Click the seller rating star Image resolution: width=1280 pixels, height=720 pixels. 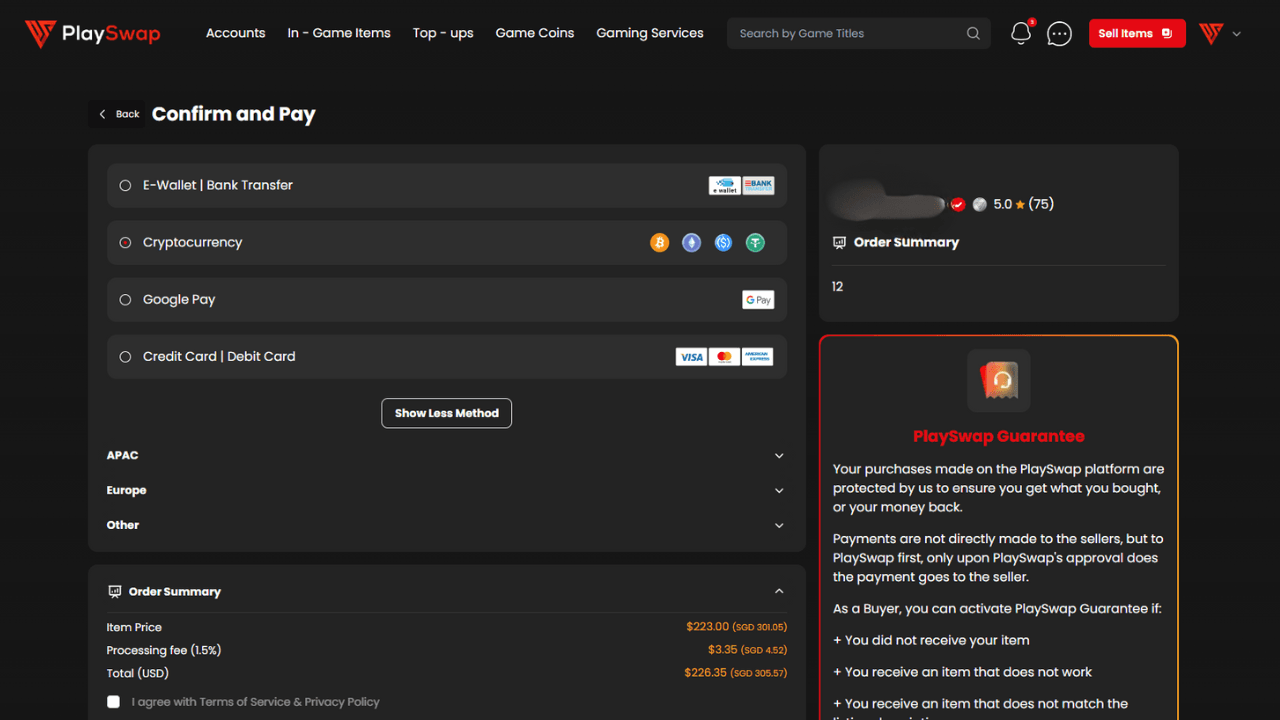1020,204
